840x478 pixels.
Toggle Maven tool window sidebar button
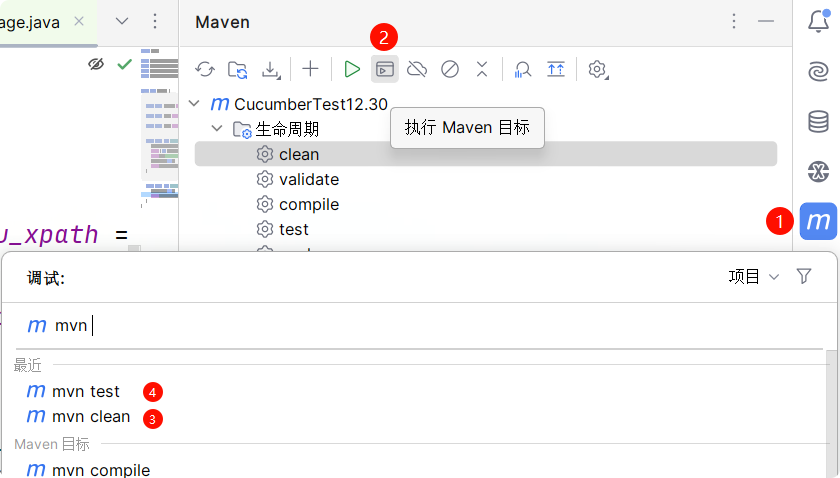coord(819,221)
